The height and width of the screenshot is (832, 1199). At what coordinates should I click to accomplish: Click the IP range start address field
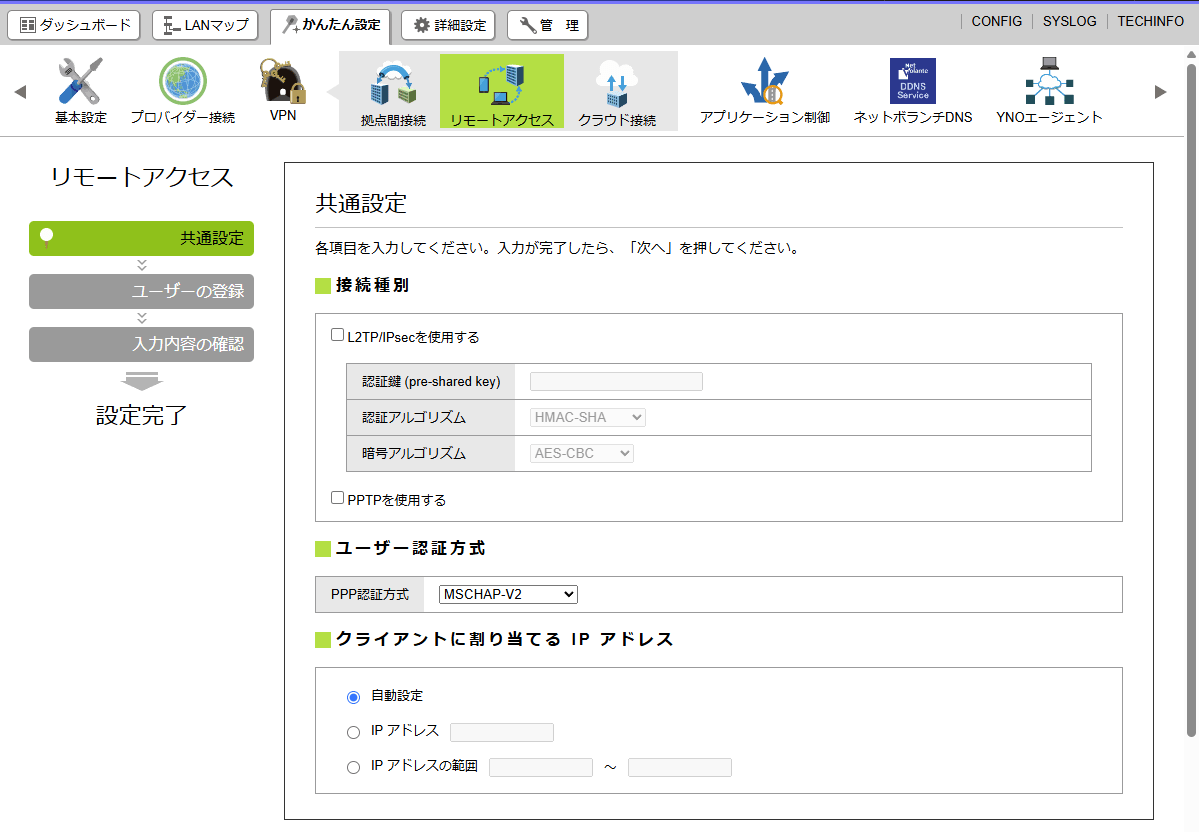[x=541, y=768]
